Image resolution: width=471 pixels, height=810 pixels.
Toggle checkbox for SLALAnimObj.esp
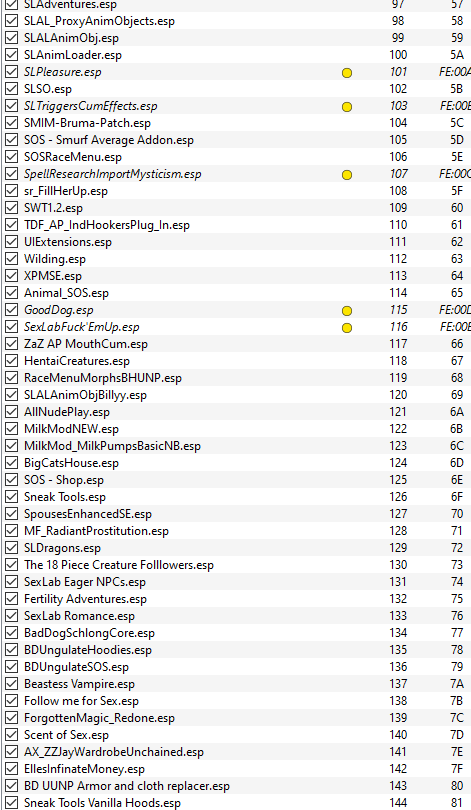coord(11,38)
